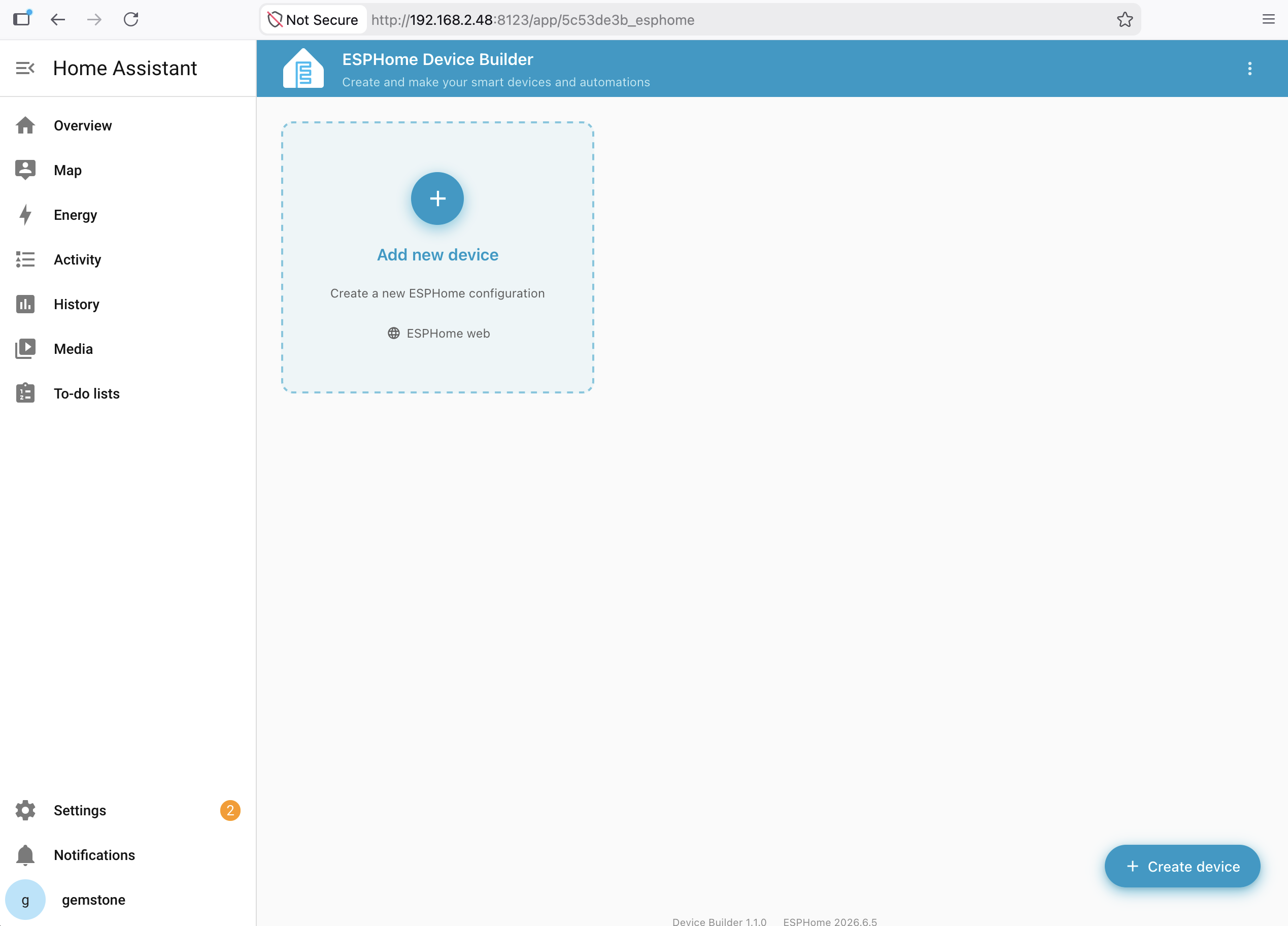Select the Energy menu label

(76, 215)
